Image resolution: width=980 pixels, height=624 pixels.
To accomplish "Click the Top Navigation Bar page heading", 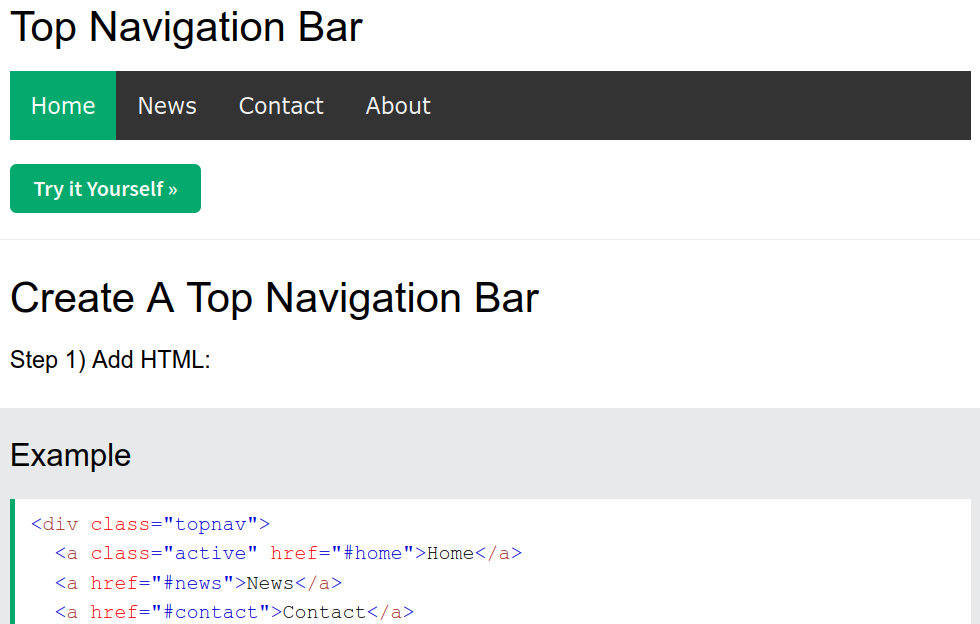I will tap(186, 27).
